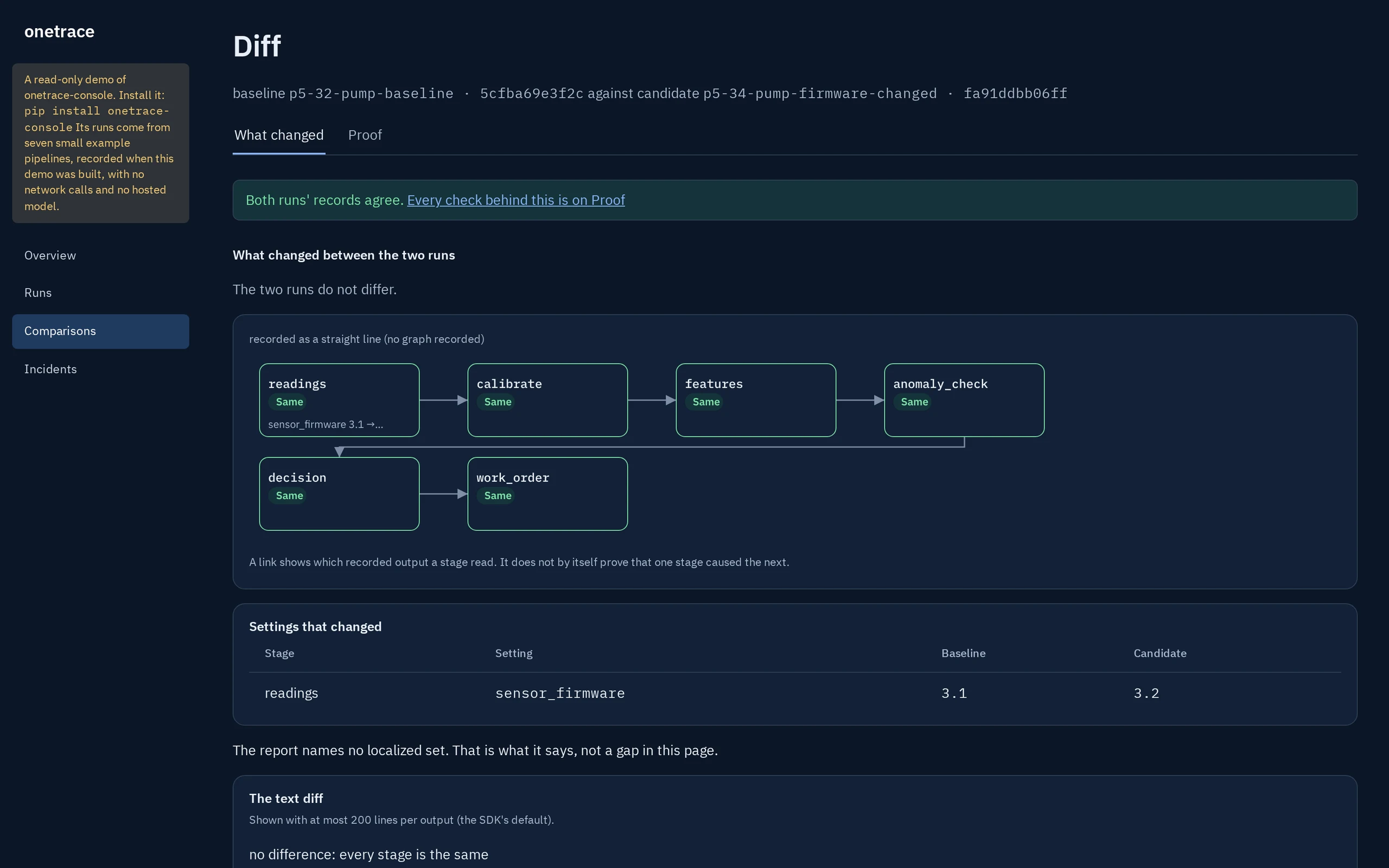Viewport: 1389px width, 868px height.
Task: Click the baseline hash 5cfba69e3f2c
Action: [532, 93]
